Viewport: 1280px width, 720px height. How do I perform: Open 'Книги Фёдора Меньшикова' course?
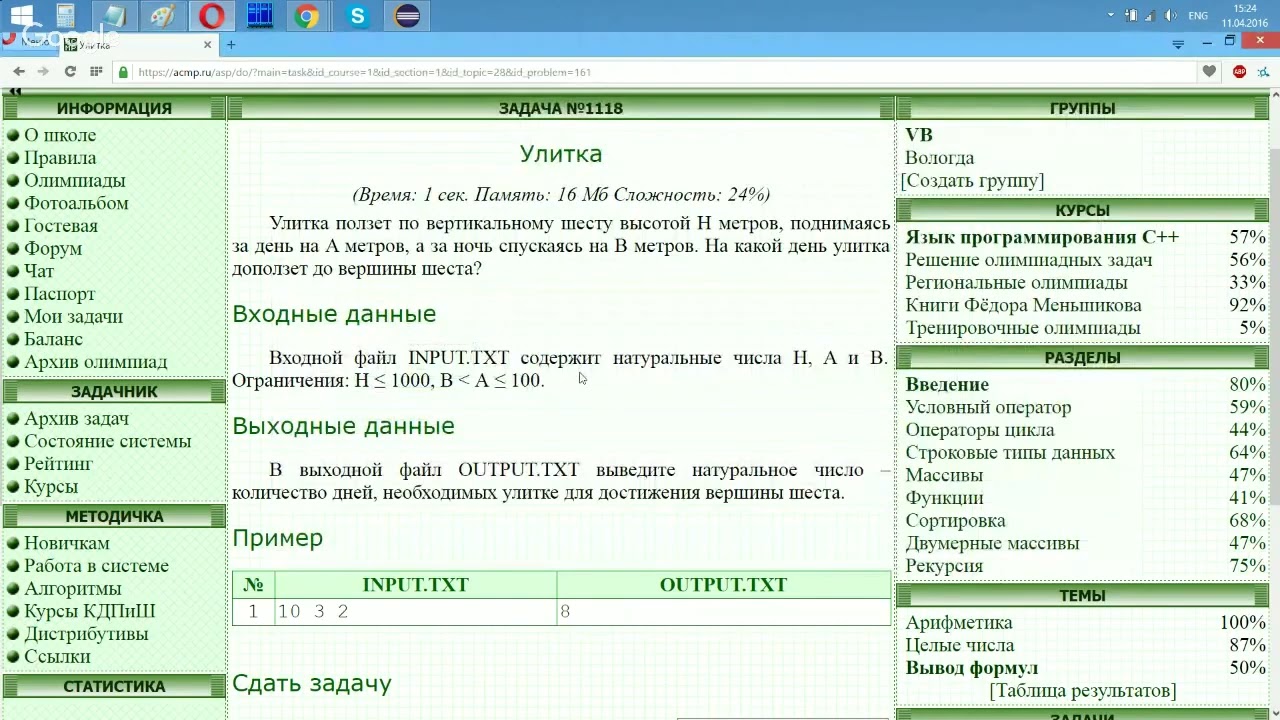click(1023, 305)
